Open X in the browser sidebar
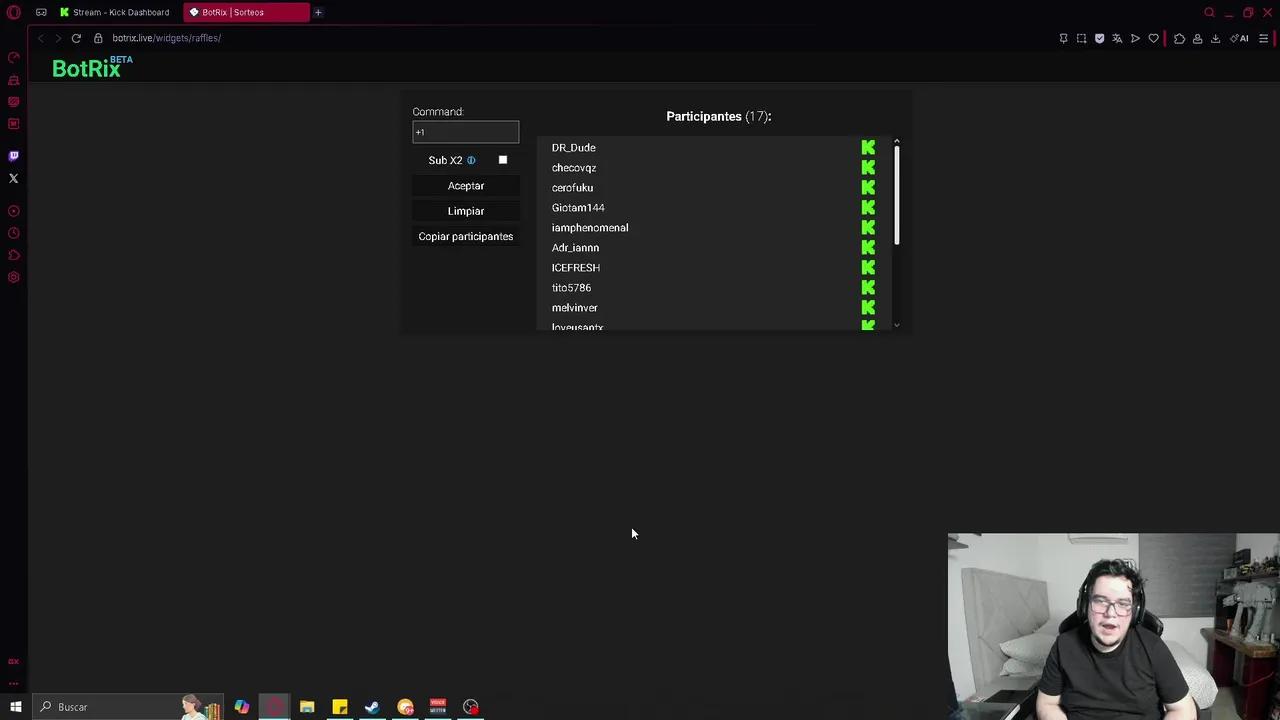The image size is (1280, 720). point(14,178)
